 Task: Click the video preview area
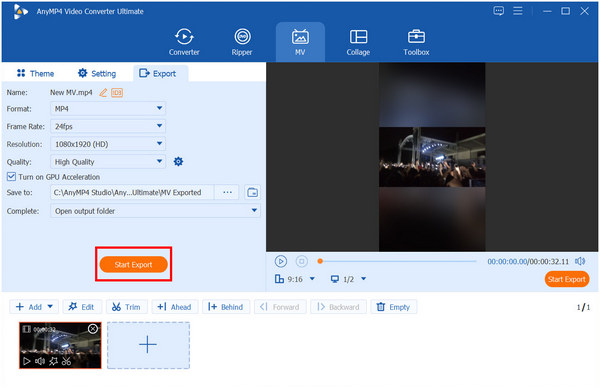432,157
